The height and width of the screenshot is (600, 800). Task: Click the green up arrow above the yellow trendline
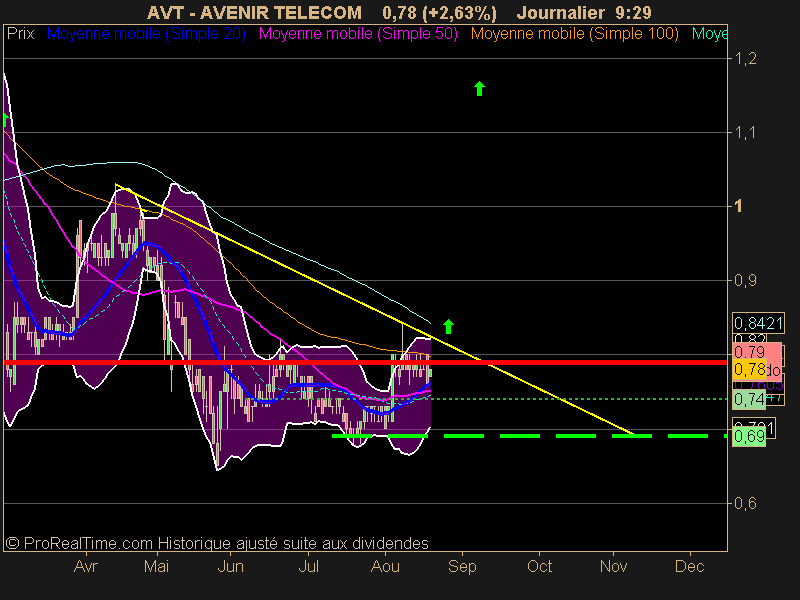[x=448, y=327]
